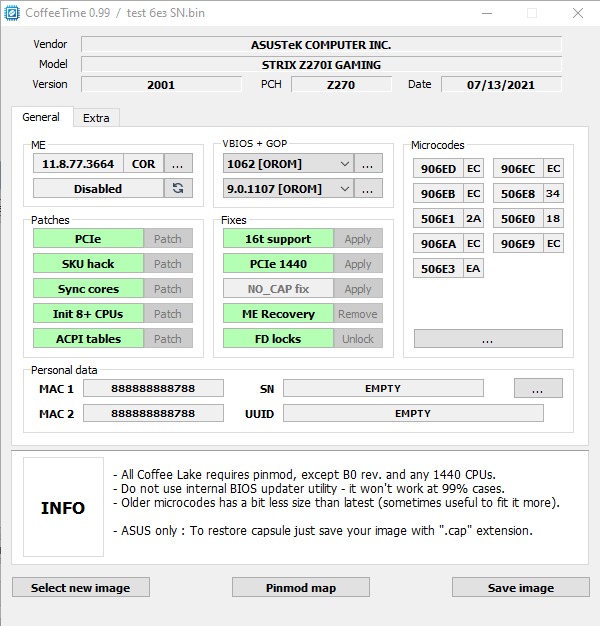Select microcode entry 906EA

pyautogui.click(x=438, y=244)
